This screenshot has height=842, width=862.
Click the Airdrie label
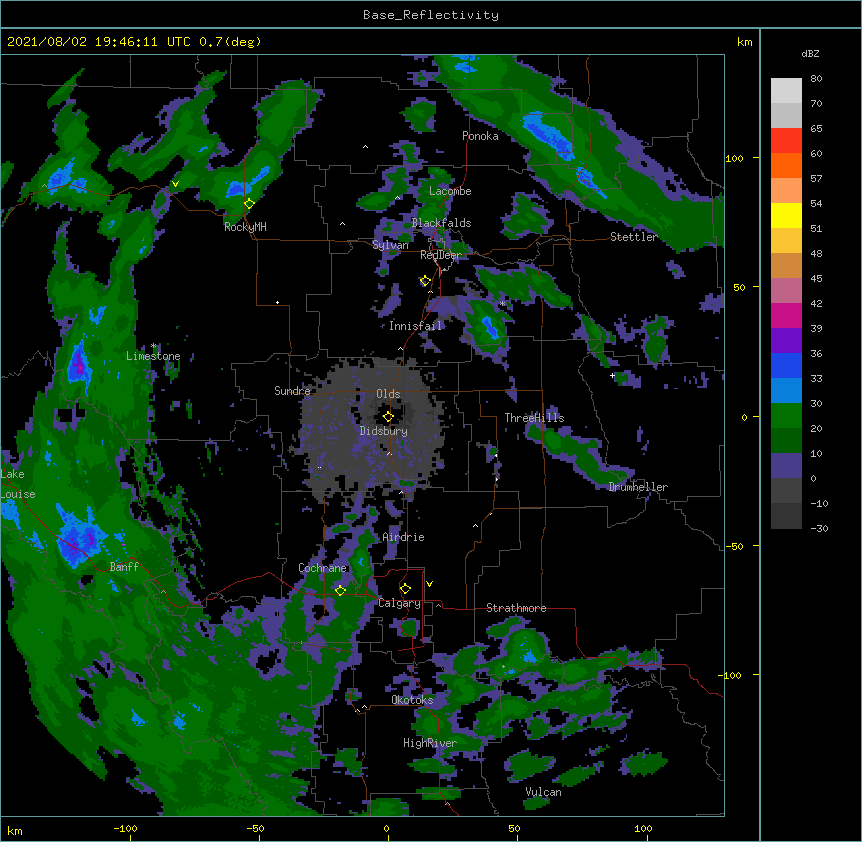[403, 537]
